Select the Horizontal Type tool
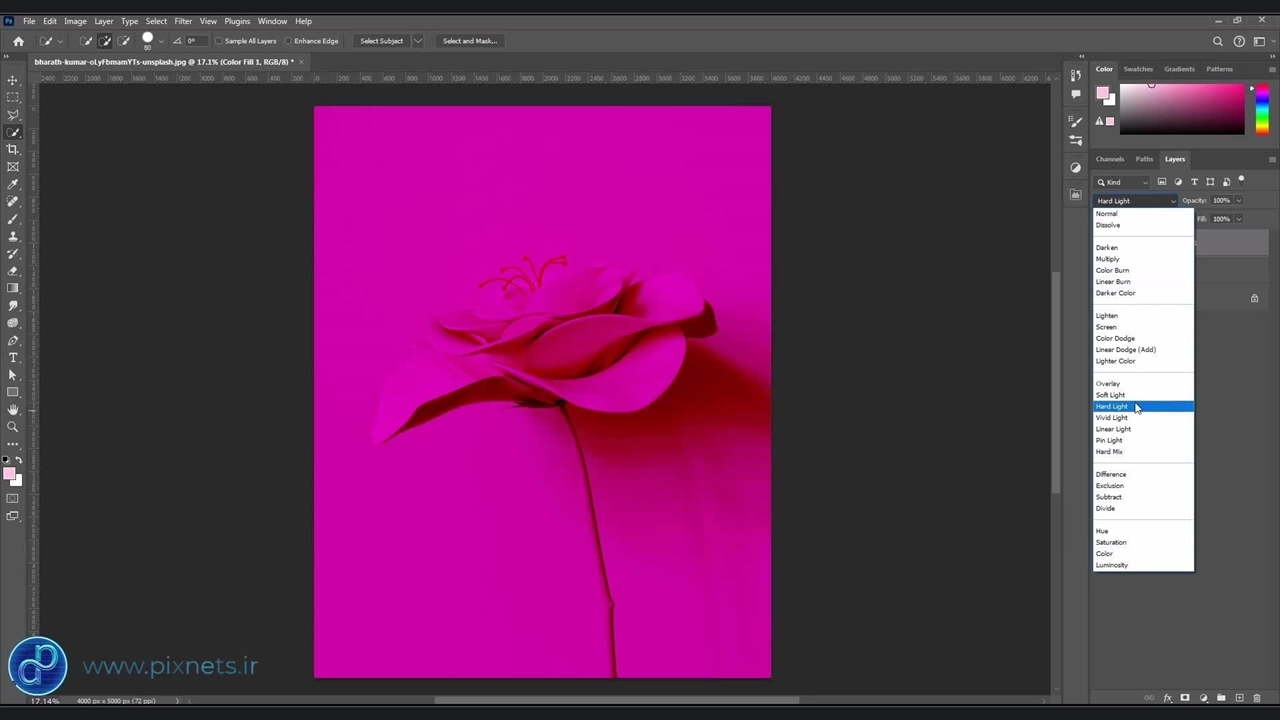Viewport: 1280px width, 720px height. (13, 358)
